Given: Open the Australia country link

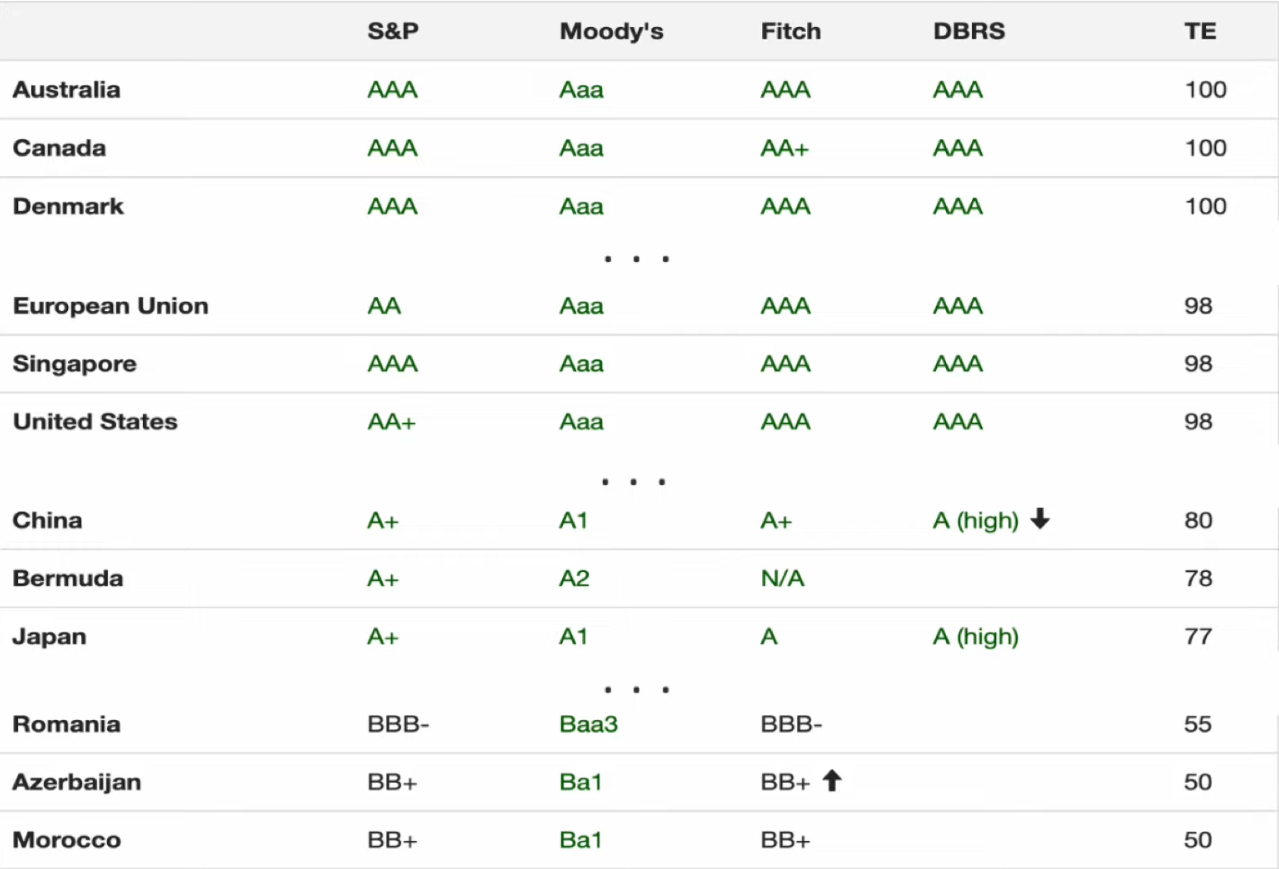Looking at the screenshot, I should (x=66, y=90).
